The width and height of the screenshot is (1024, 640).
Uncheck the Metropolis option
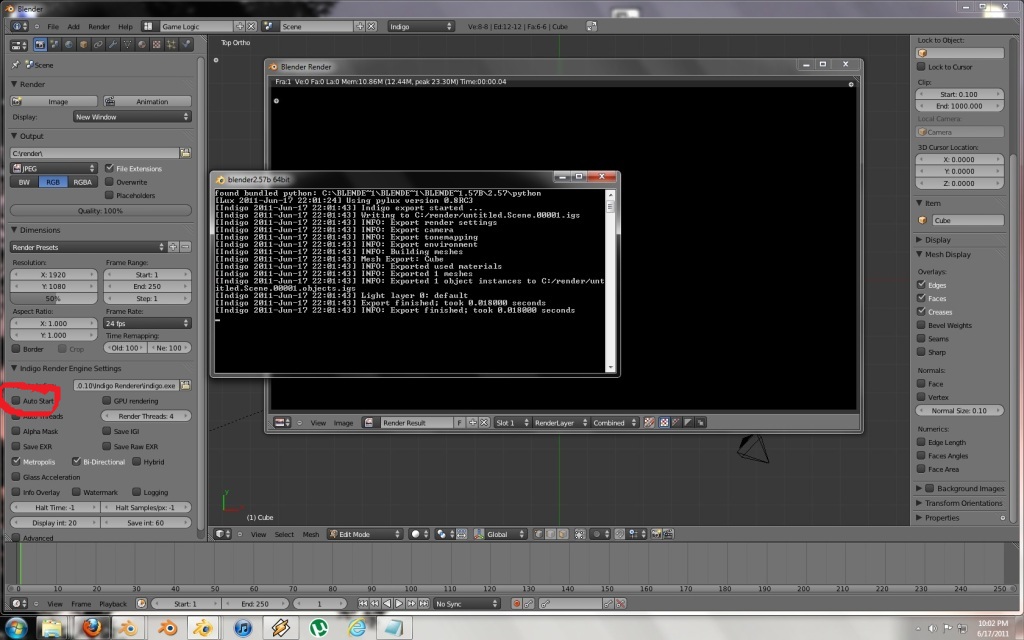16,462
